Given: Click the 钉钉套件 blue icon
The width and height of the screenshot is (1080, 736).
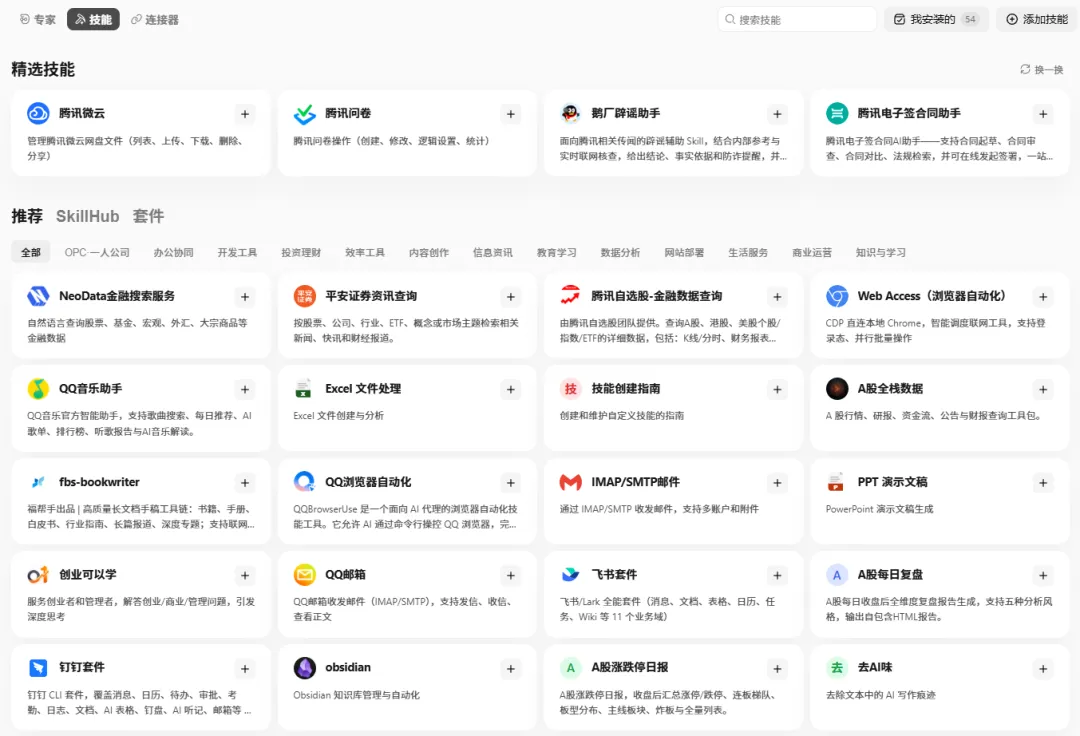Looking at the screenshot, I should coord(38,668).
